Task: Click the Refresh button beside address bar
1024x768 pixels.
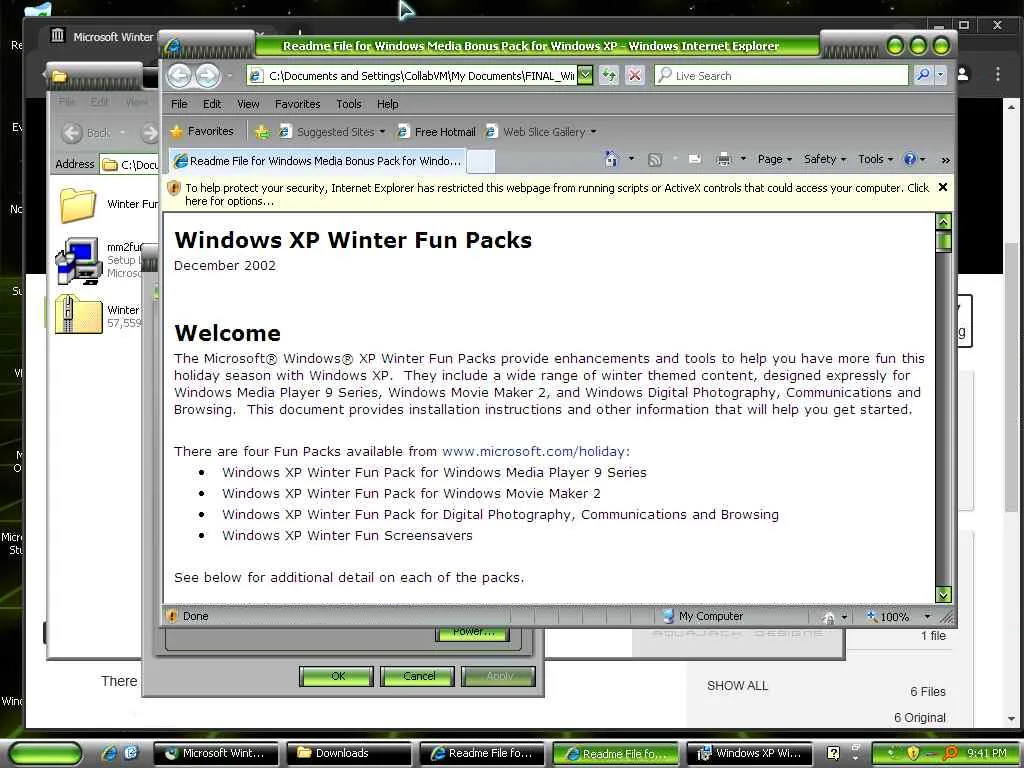Action: [x=609, y=76]
